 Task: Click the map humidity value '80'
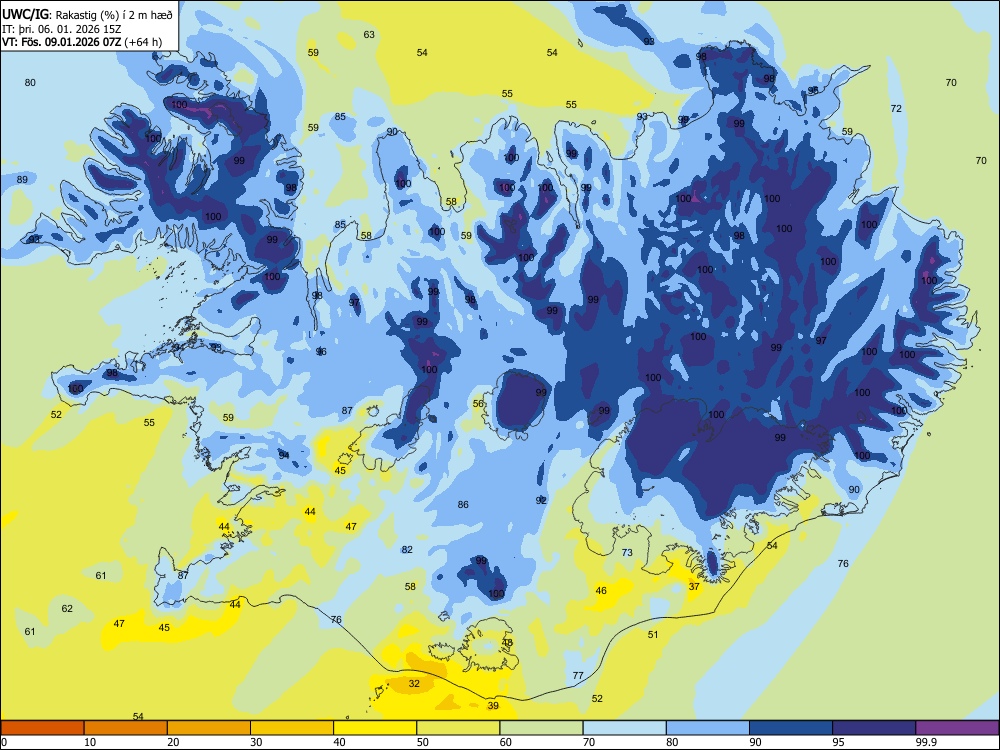(x=30, y=82)
